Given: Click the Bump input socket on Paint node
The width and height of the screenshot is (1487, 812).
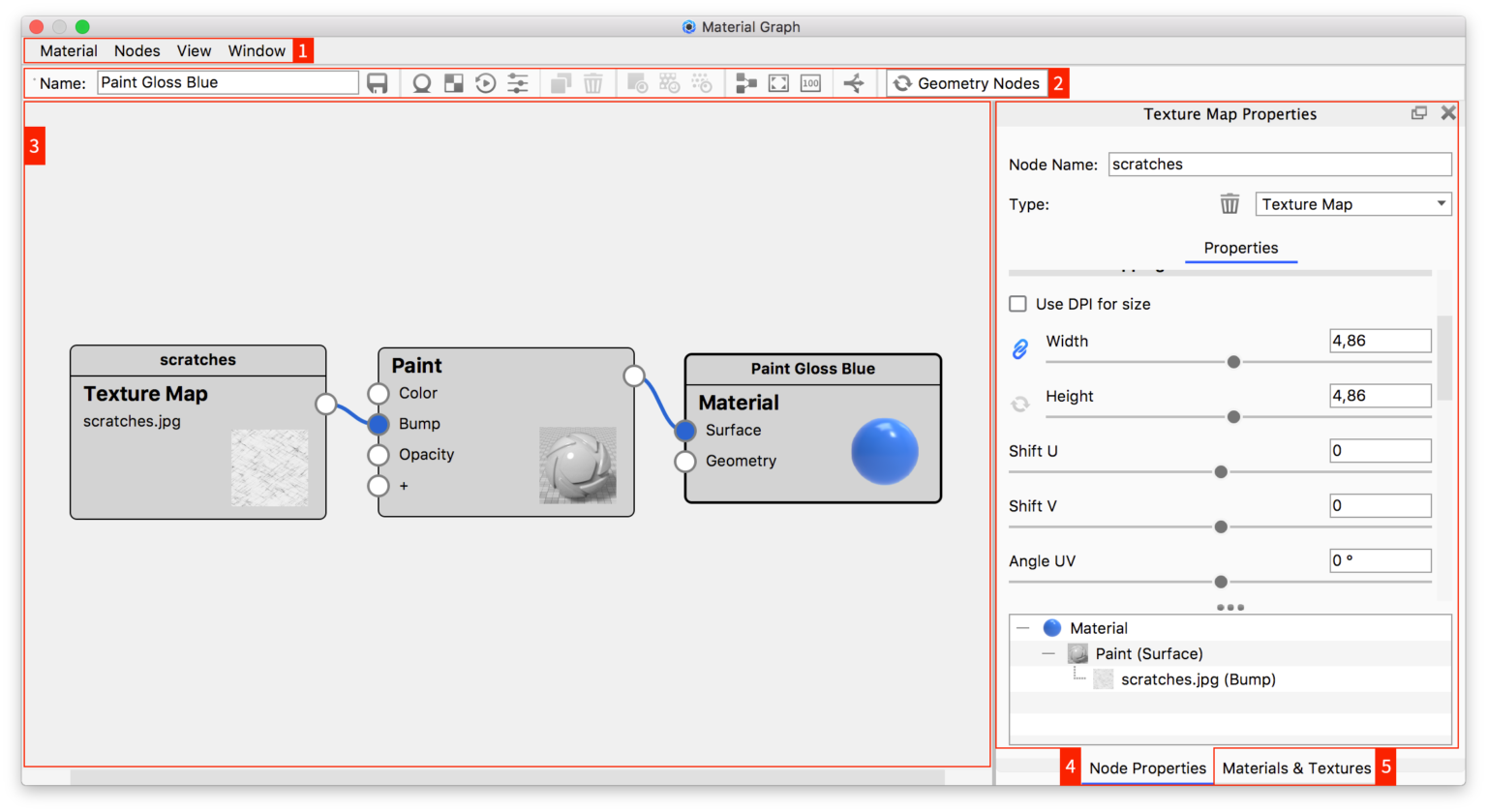Looking at the screenshot, I should 378,424.
